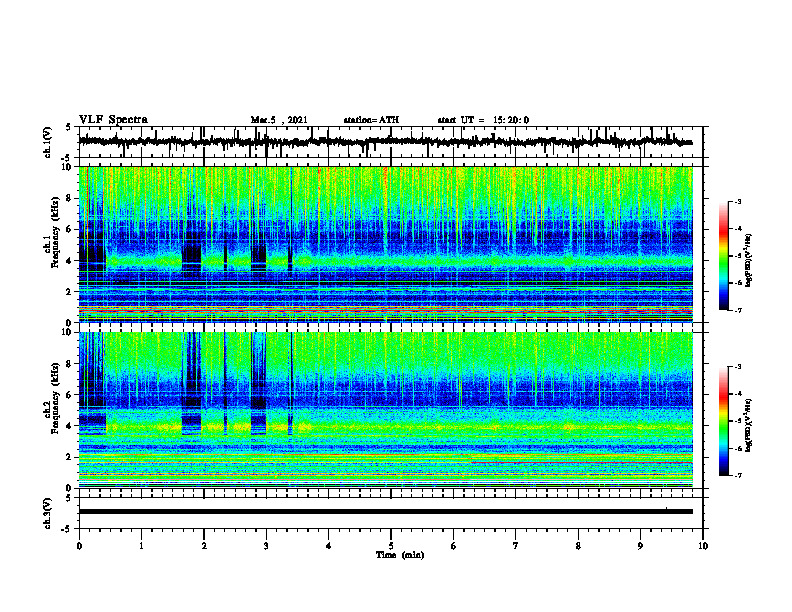Click time tick label "8" on x-axis
Viewport: 792px width, 612px height.
pyautogui.click(x=578, y=546)
